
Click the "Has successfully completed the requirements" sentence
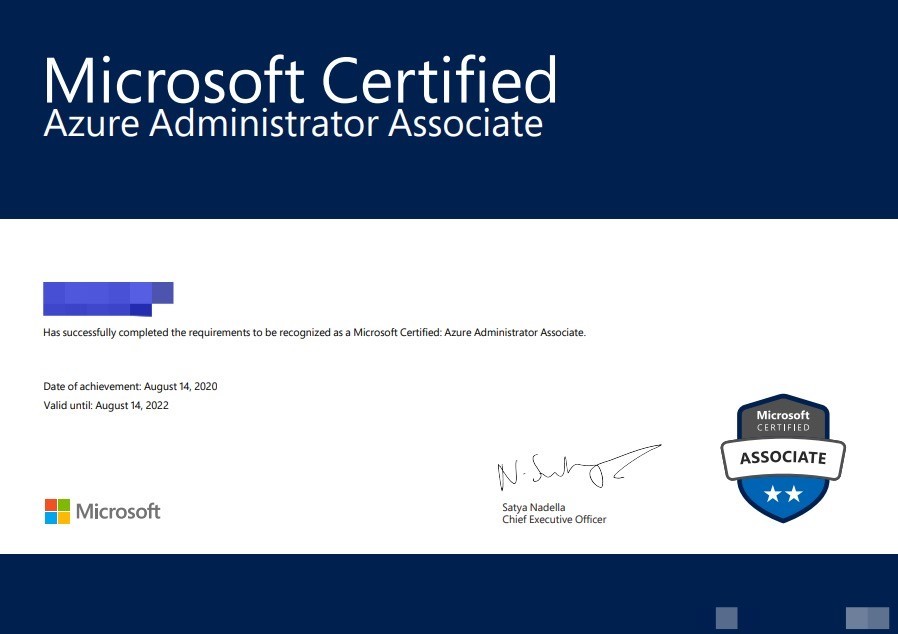tap(314, 332)
